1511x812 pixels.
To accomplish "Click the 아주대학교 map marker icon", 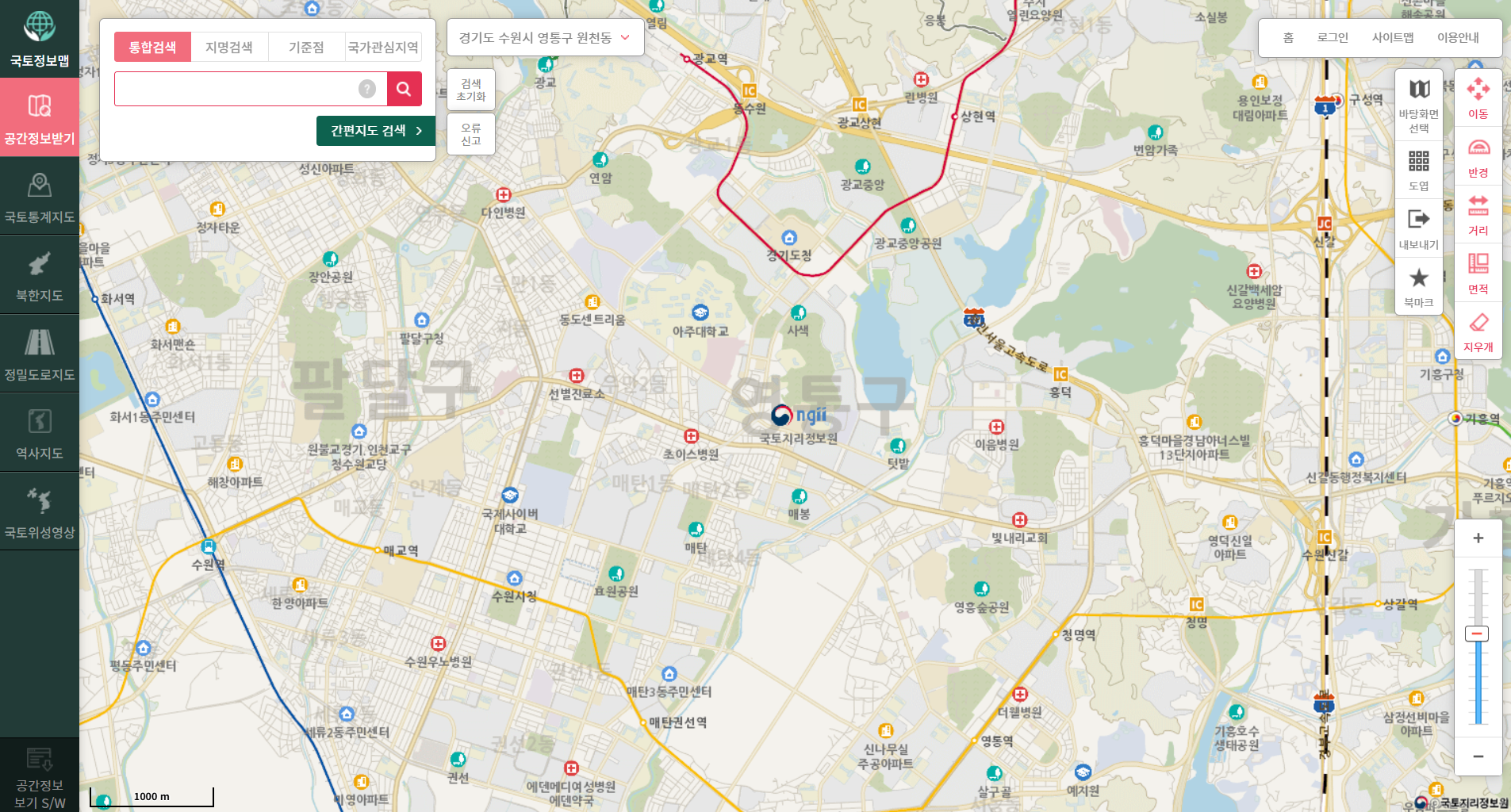I will (700, 312).
